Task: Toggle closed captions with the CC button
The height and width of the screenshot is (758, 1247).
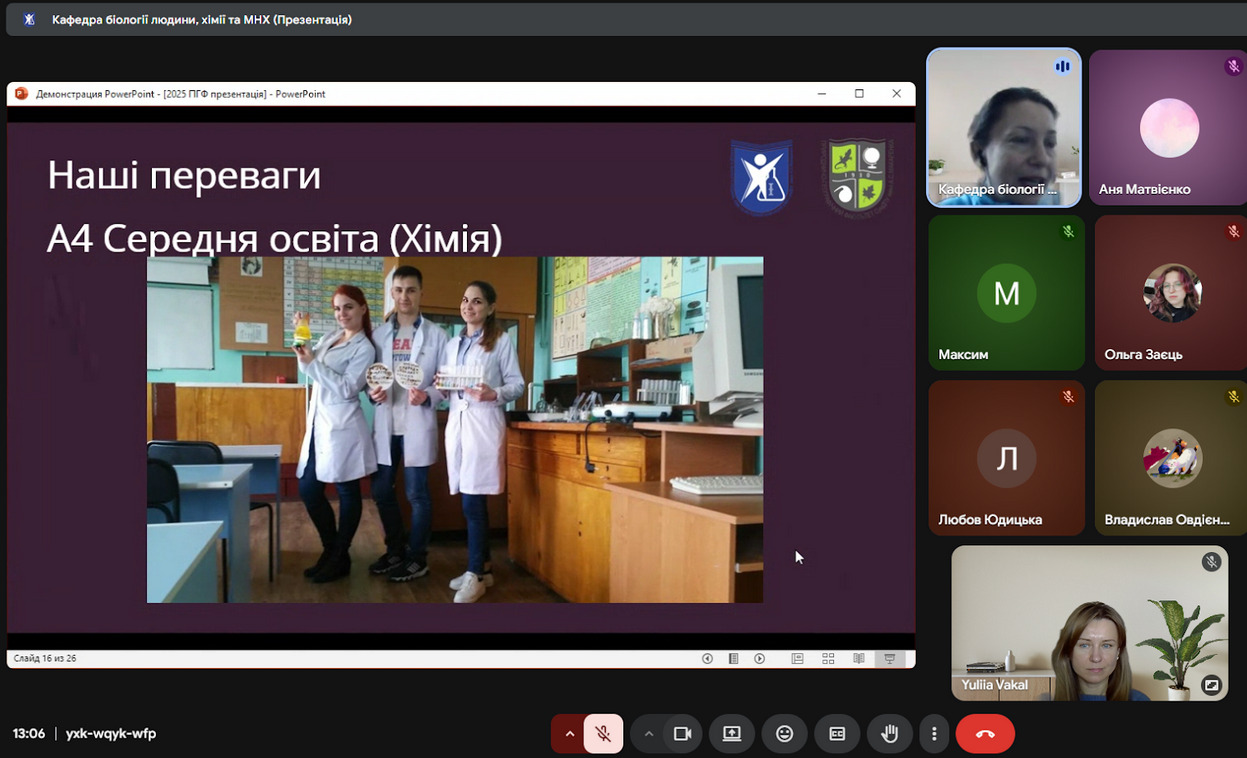Action: (837, 734)
